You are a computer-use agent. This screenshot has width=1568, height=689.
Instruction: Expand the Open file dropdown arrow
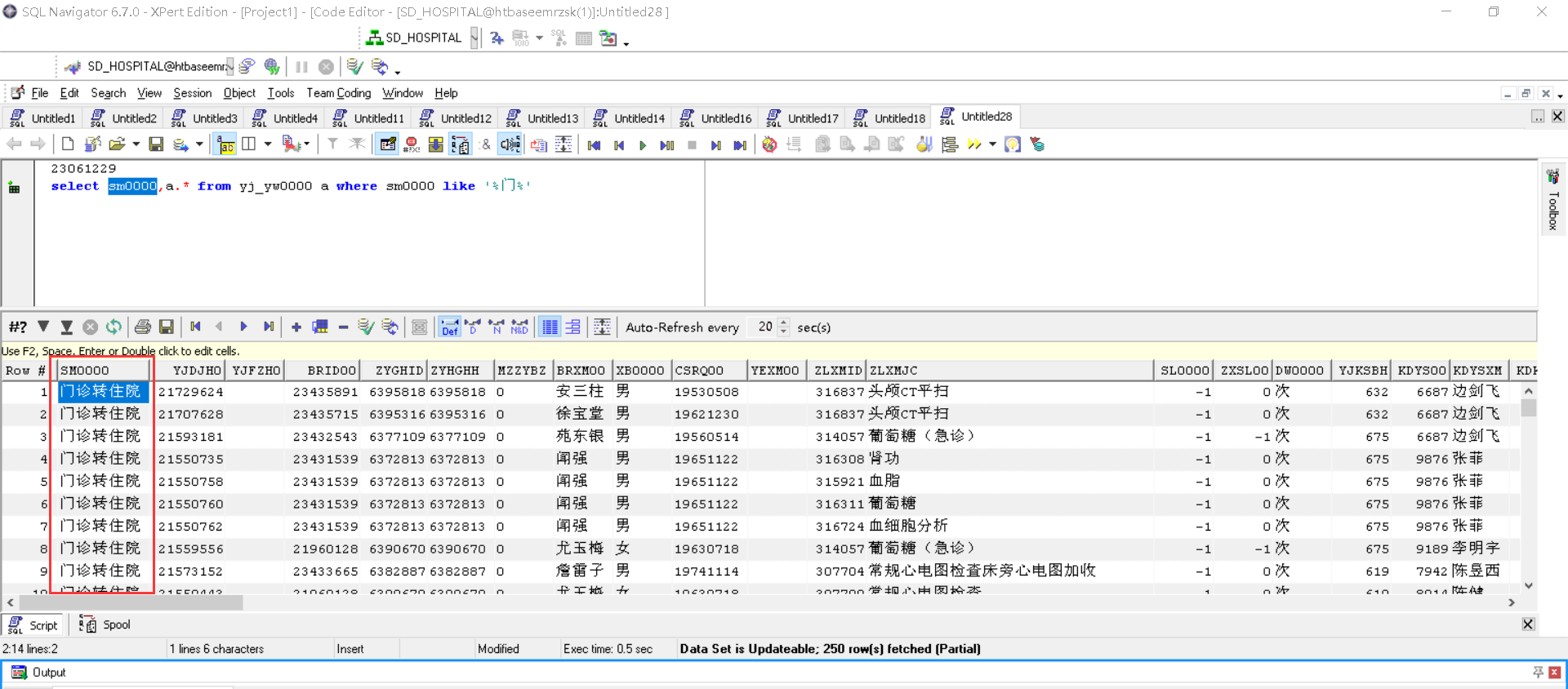136,144
